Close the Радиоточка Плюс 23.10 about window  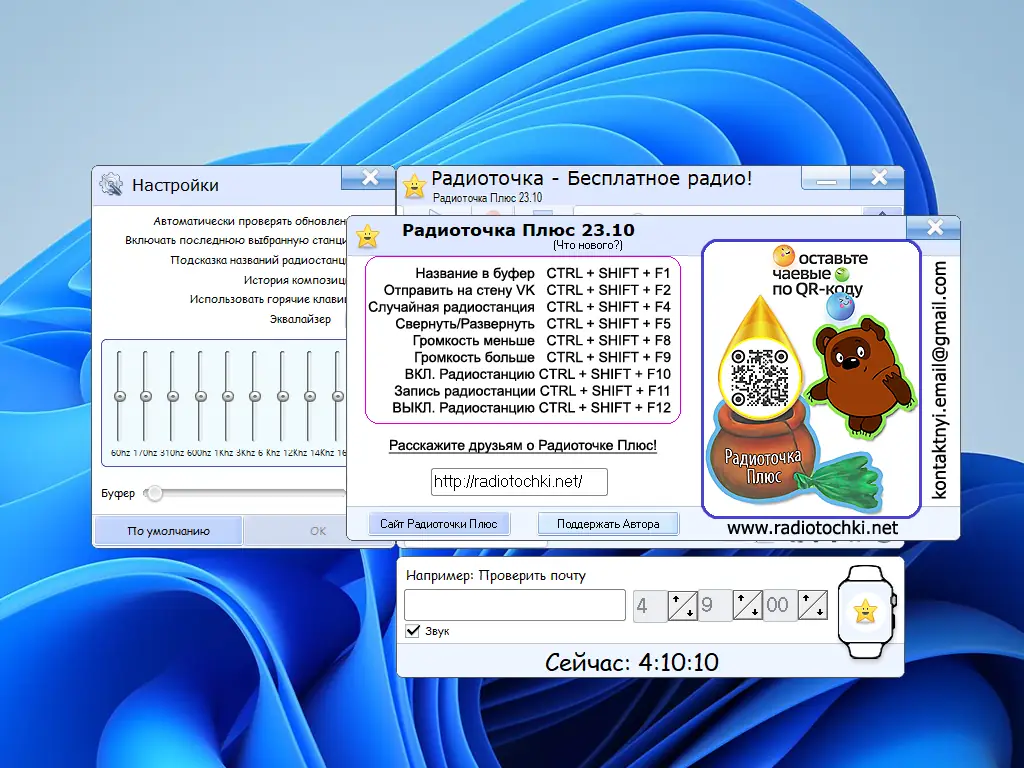point(935,227)
